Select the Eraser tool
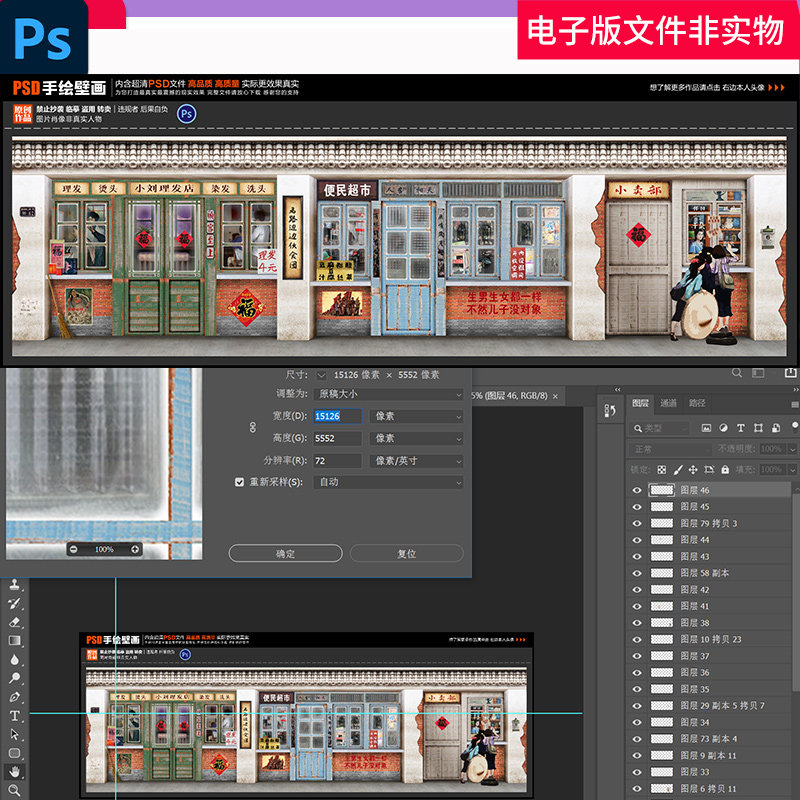Image resolution: width=800 pixels, height=800 pixels. point(13,623)
